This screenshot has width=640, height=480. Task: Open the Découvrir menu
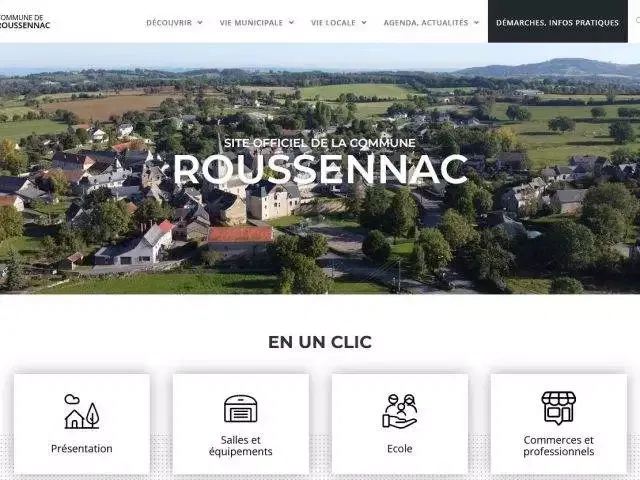pos(169,23)
